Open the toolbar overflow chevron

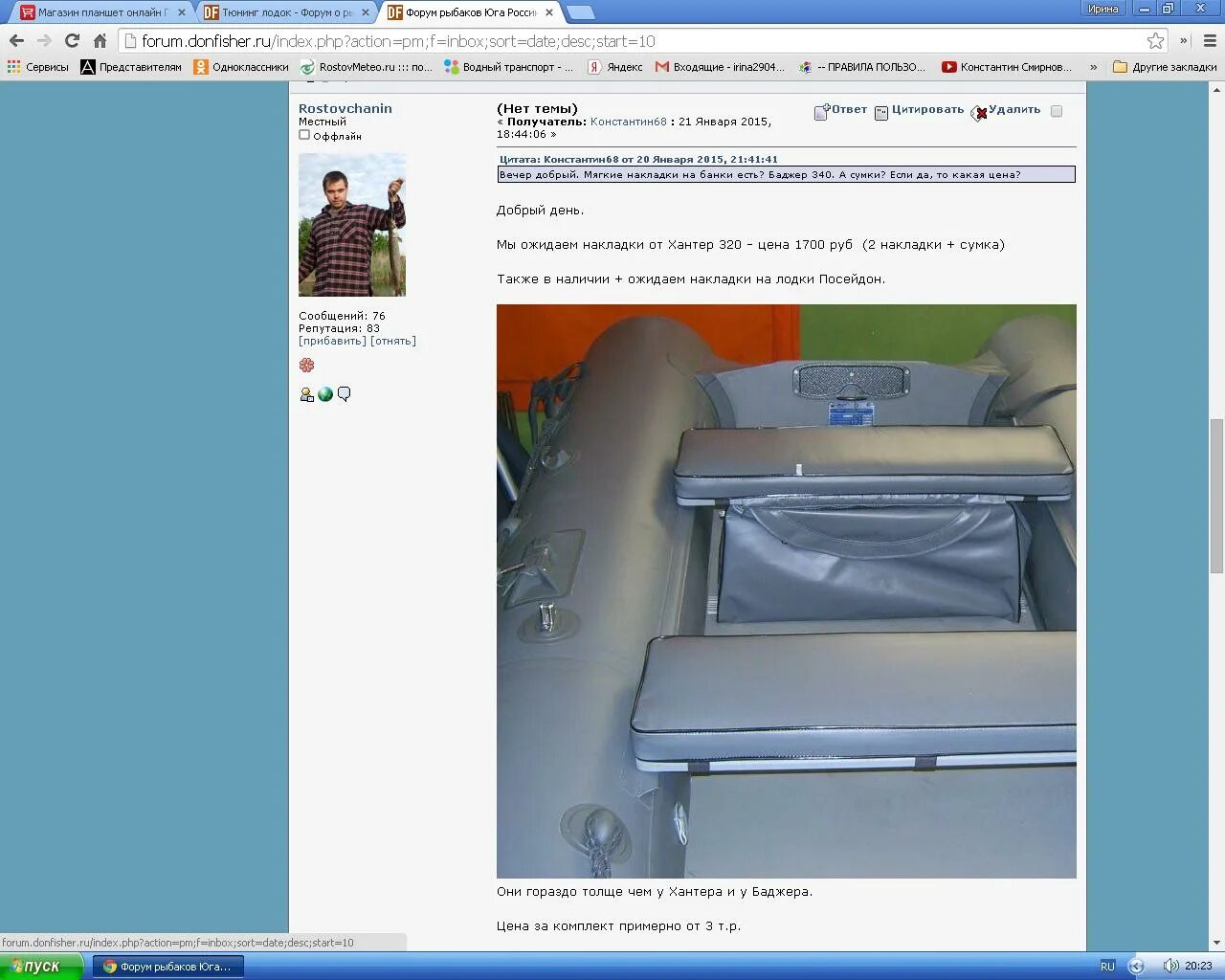(x=1184, y=41)
